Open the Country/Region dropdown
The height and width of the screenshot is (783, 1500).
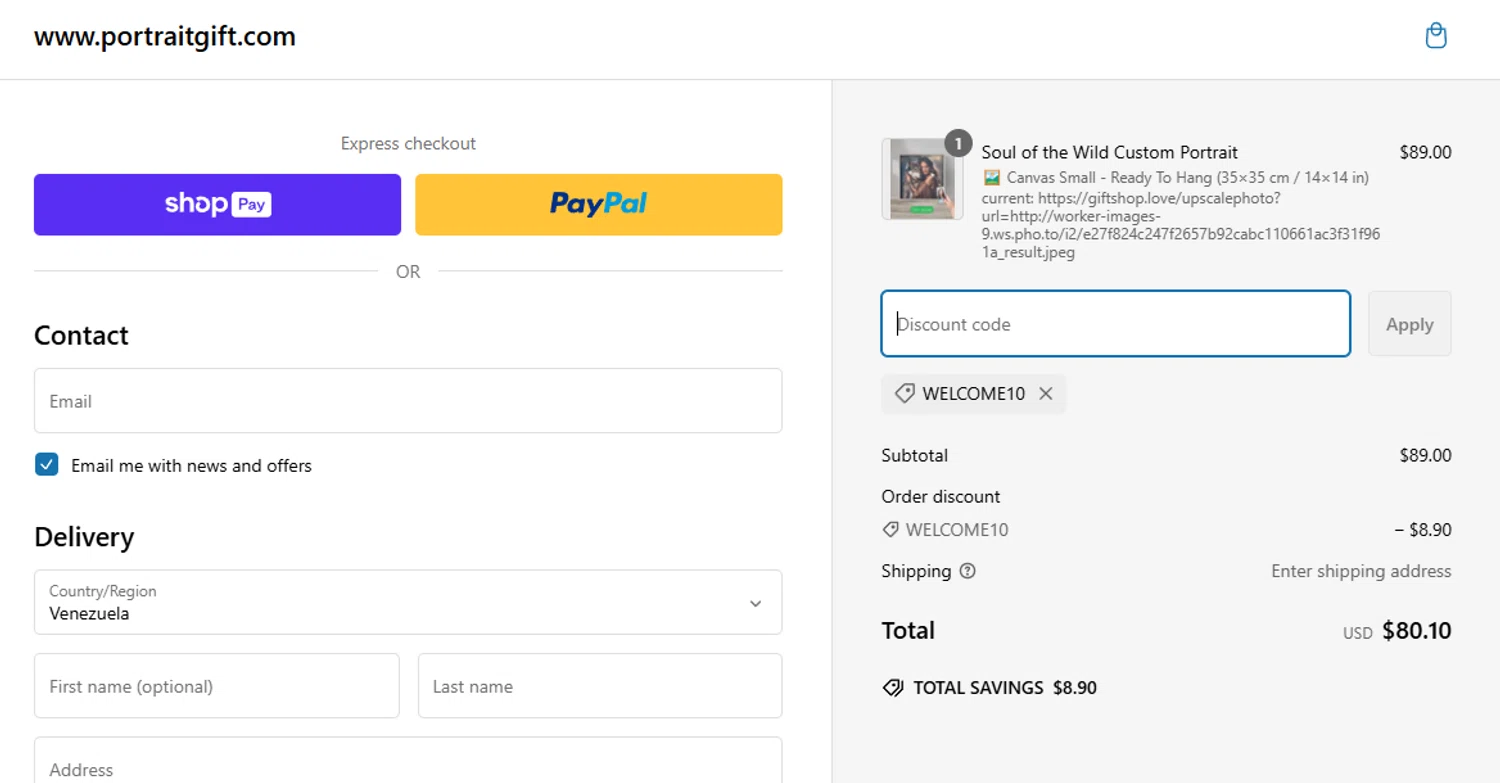[x=408, y=602]
